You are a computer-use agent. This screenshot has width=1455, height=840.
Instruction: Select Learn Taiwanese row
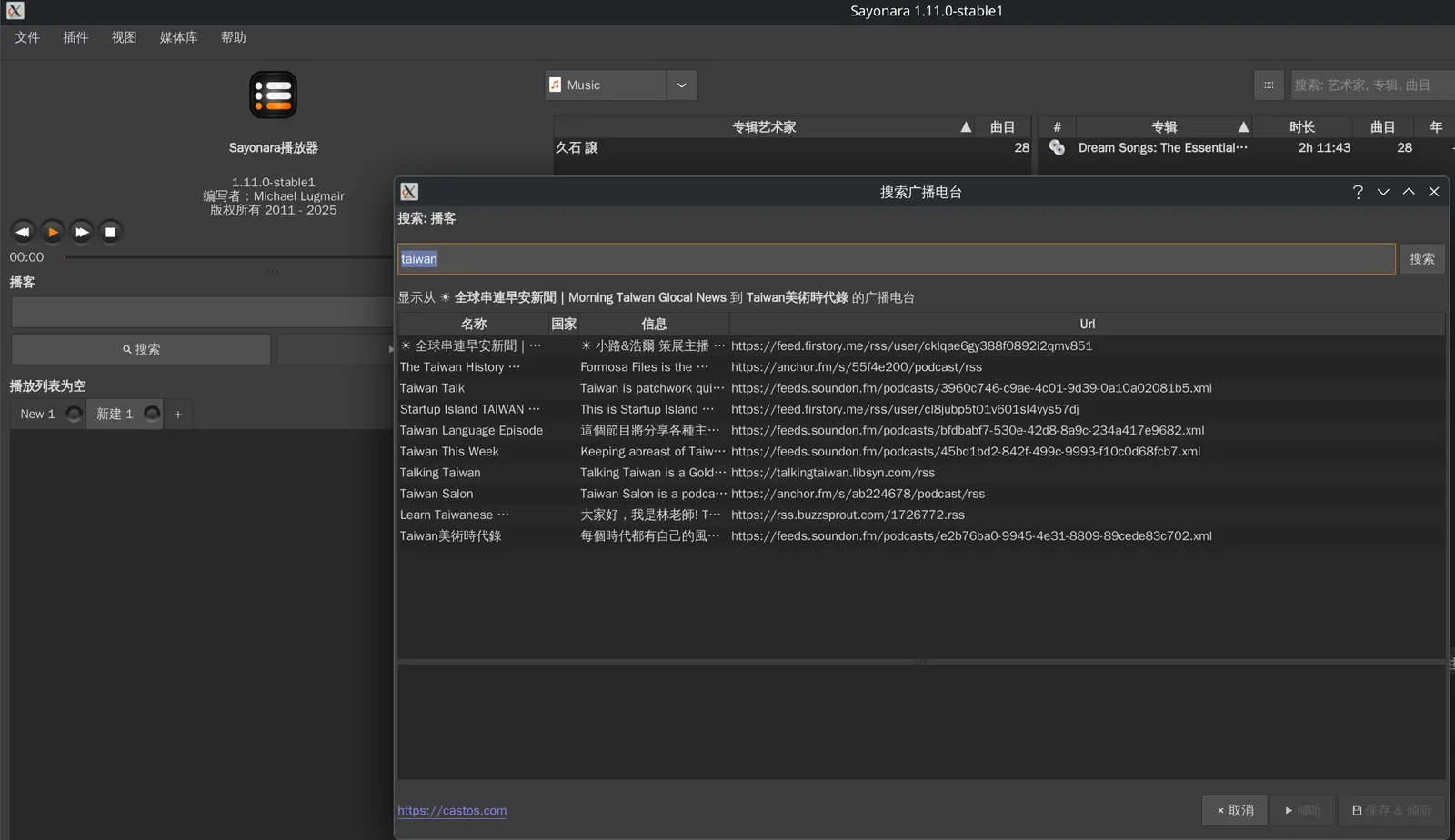(x=920, y=515)
